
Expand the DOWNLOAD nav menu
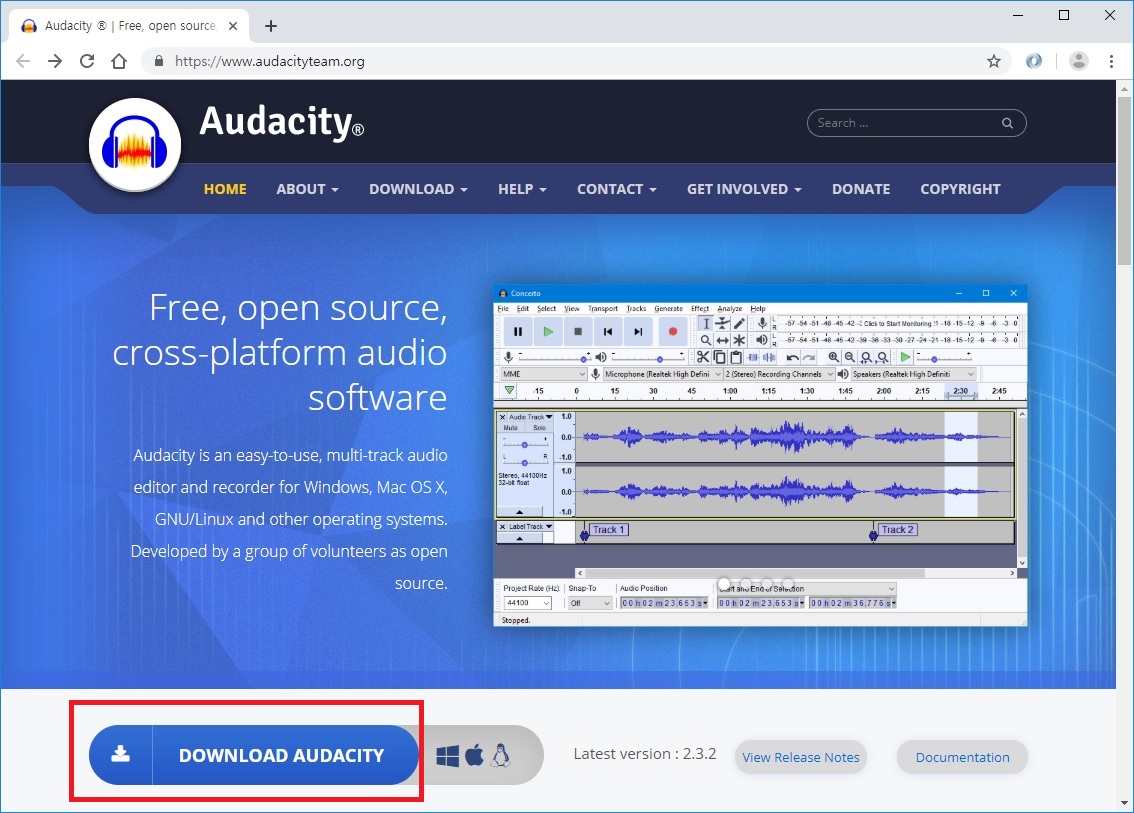(418, 189)
